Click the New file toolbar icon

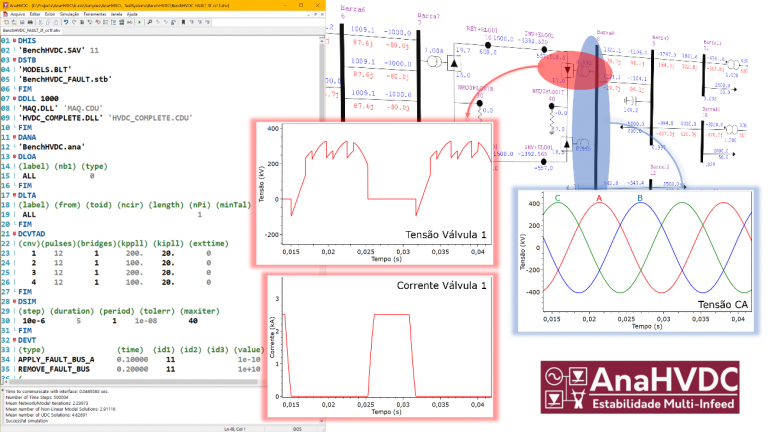pos(6,21)
